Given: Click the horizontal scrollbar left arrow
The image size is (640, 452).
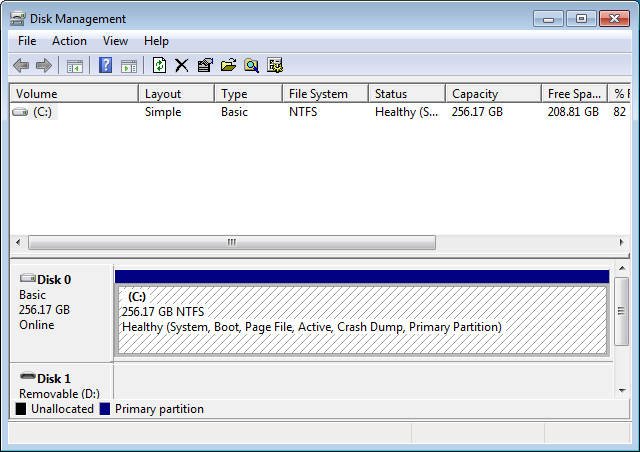Looking at the screenshot, I should point(18,242).
